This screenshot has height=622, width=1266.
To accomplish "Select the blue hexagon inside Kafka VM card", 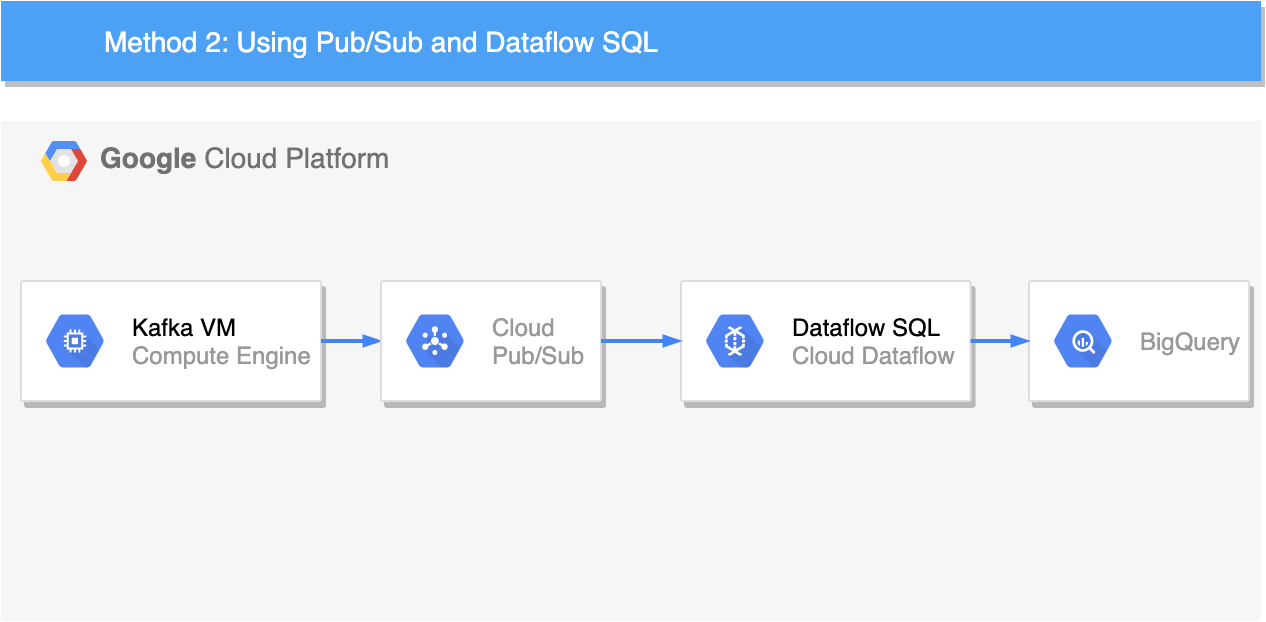I will coord(74,341).
